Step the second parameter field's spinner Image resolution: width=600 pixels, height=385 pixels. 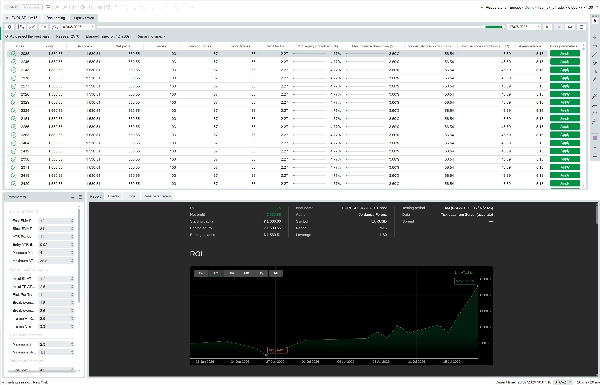click(x=72, y=228)
